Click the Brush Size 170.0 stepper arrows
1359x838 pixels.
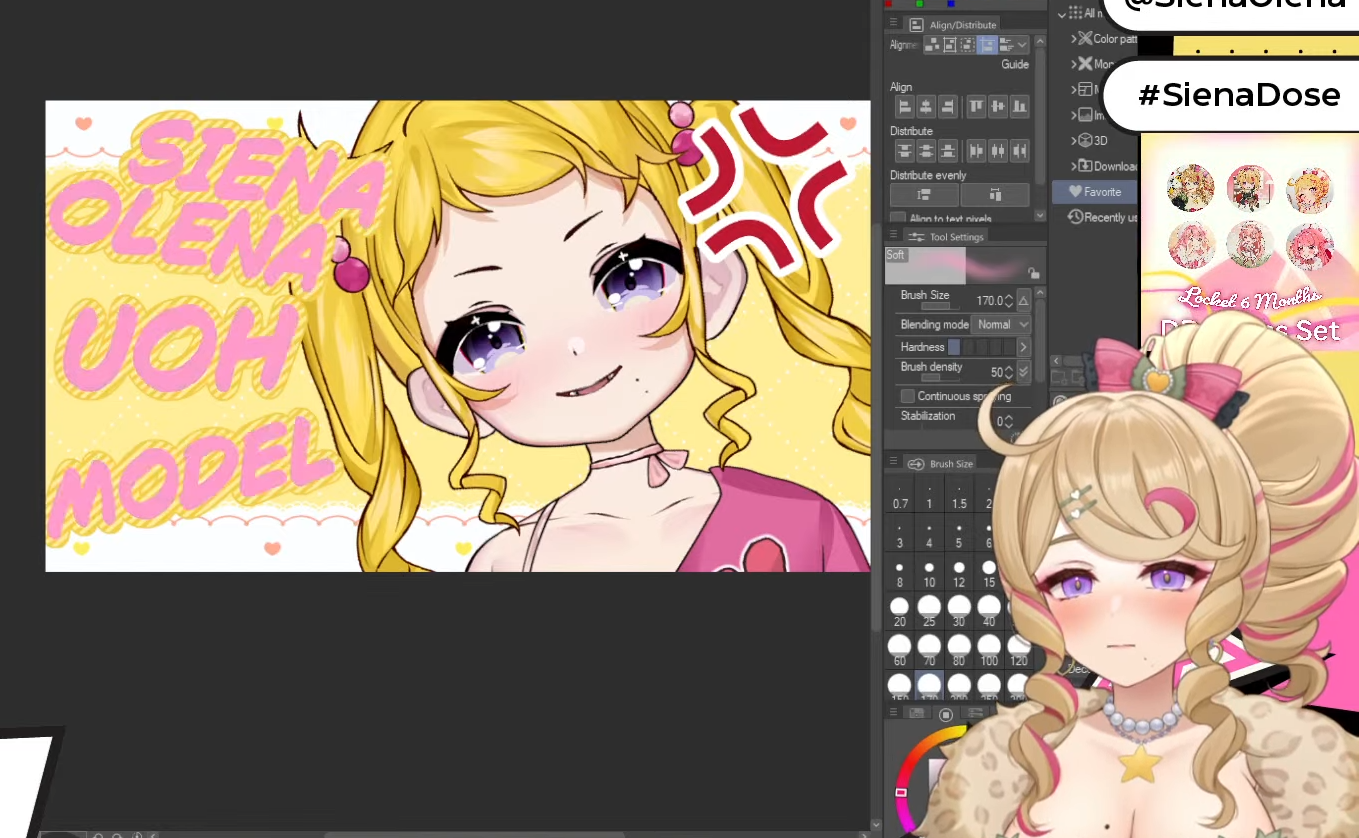[1008, 301]
